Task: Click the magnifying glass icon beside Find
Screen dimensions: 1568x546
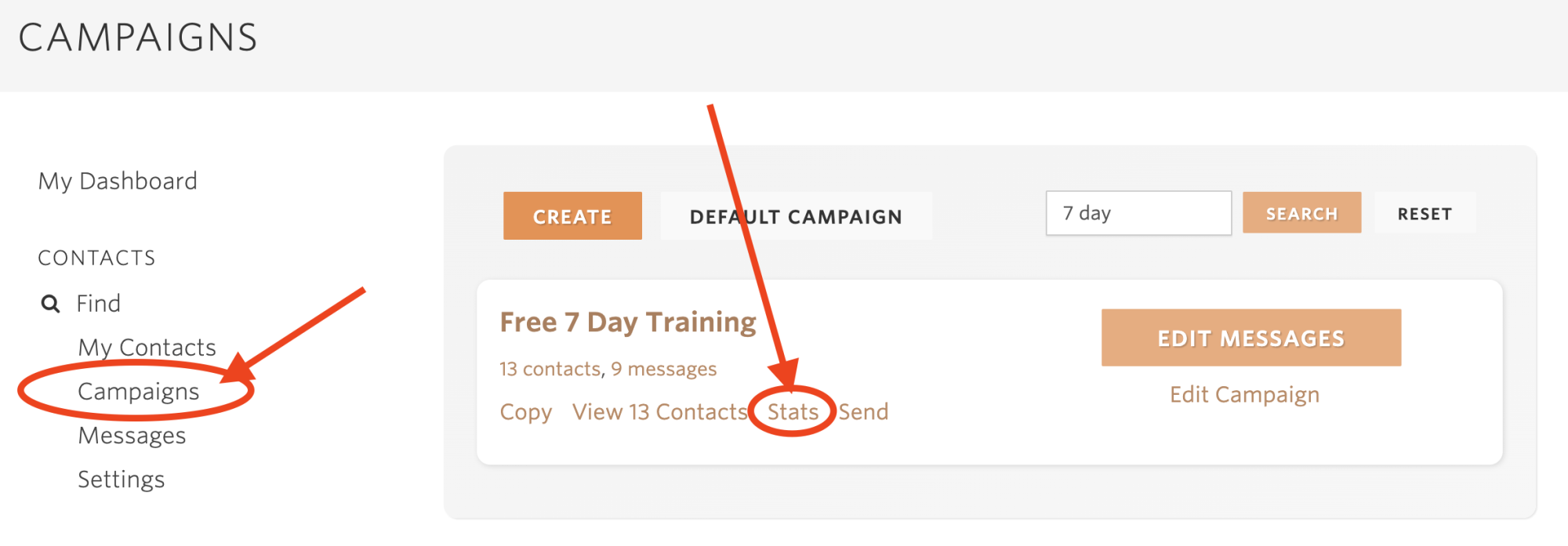Action: (50, 304)
